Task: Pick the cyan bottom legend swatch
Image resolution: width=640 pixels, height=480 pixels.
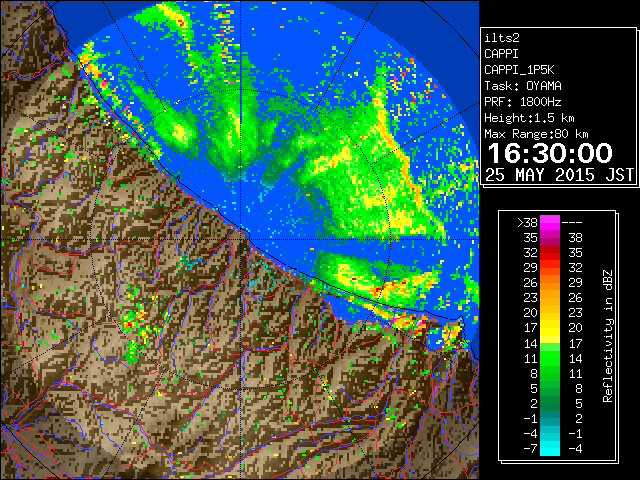Action: [550, 449]
